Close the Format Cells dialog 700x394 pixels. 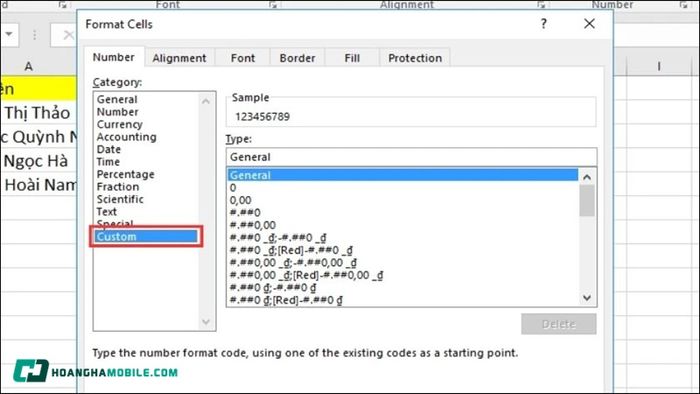tap(589, 24)
